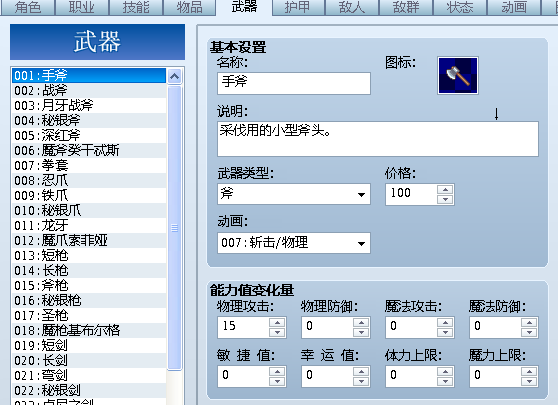Select weapon 015:斧枪

pos(89,285)
